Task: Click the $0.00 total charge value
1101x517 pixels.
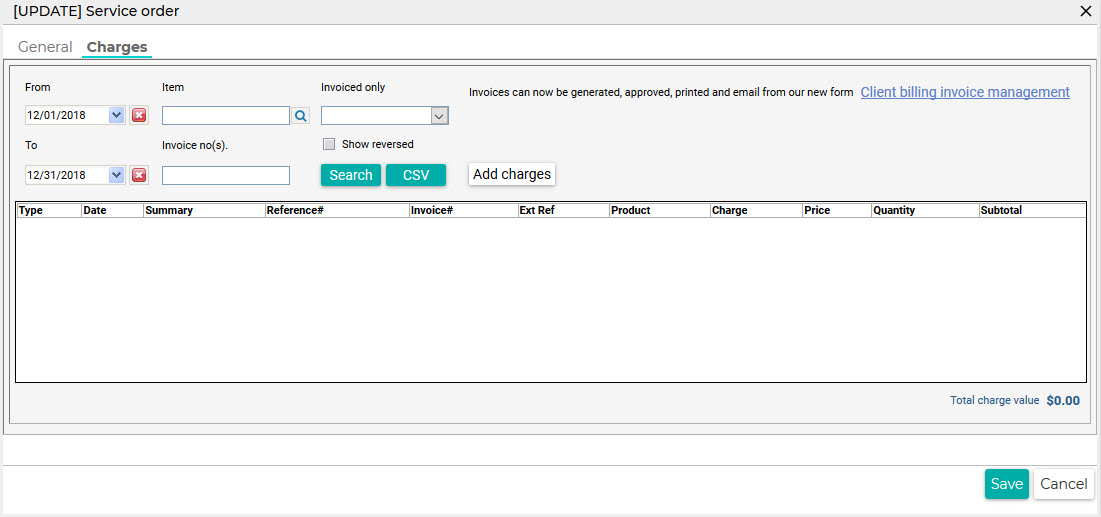Action: [x=1063, y=401]
